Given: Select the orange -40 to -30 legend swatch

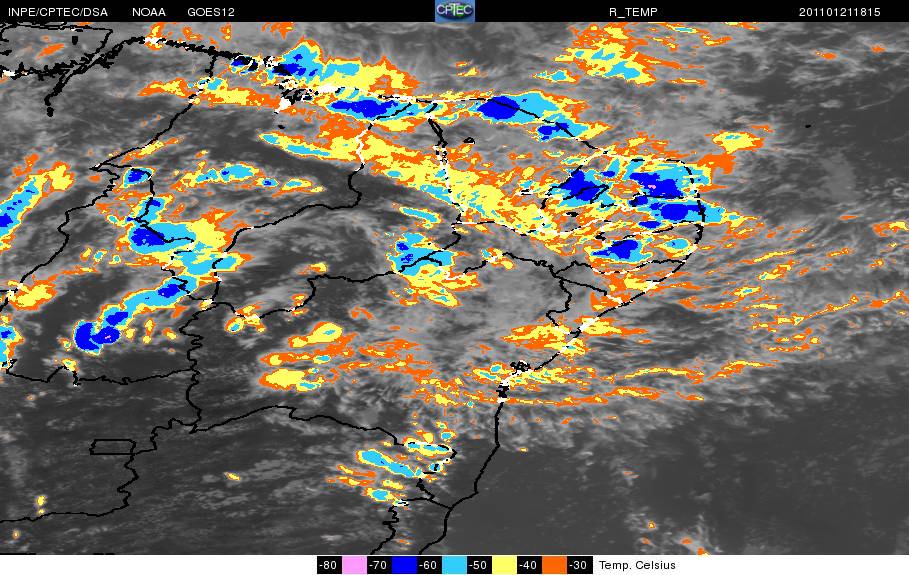Looking at the screenshot, I should [554, 565].
